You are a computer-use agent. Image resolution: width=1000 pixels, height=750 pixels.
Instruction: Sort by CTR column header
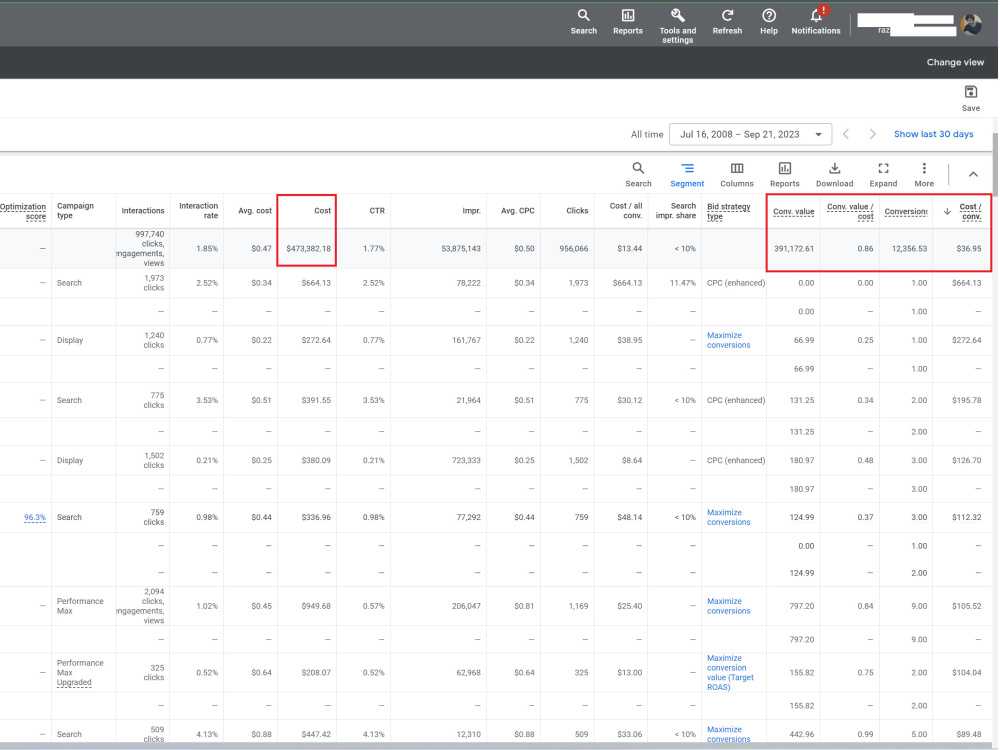(x=377, y=210)
